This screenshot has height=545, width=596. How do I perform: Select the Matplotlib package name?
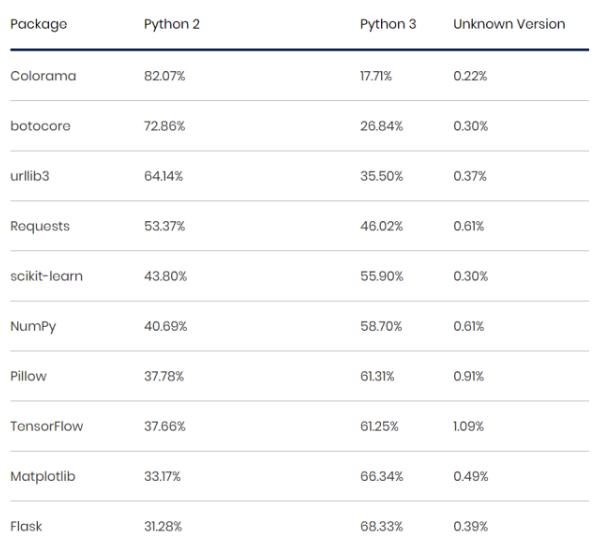[x=43, y=476]
